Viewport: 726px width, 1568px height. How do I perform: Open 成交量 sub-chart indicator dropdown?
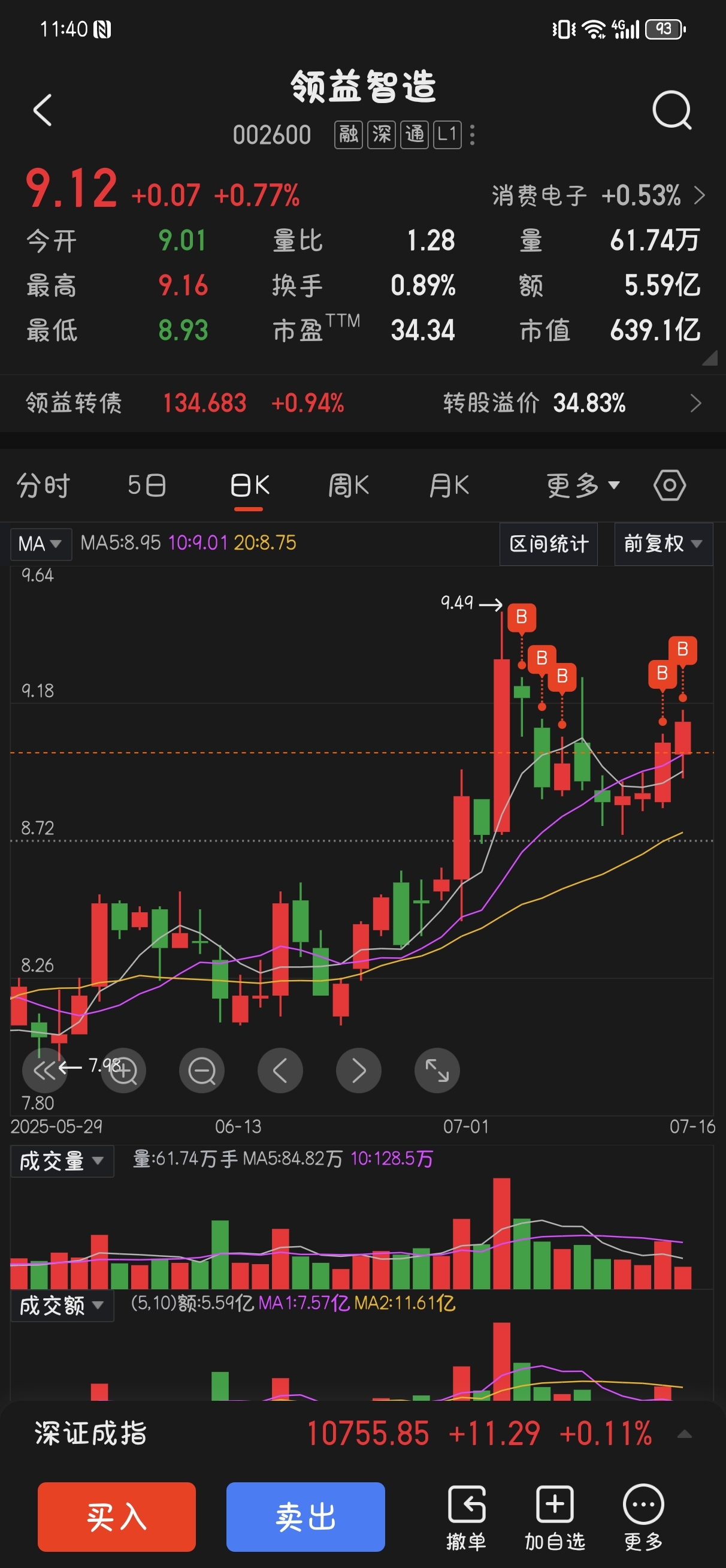[62, 1161]
